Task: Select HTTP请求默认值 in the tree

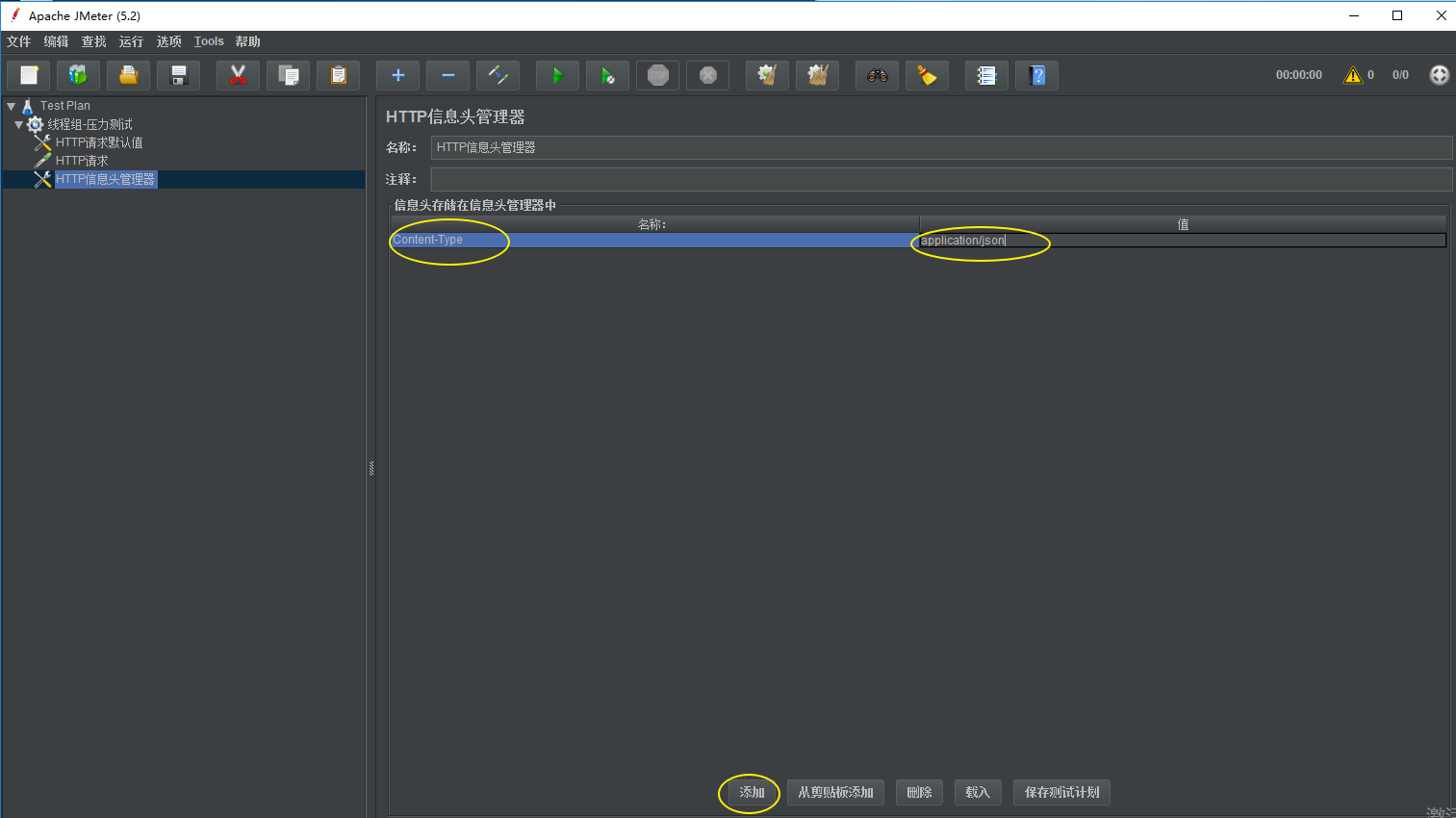Action: click(x=99, y=142)
